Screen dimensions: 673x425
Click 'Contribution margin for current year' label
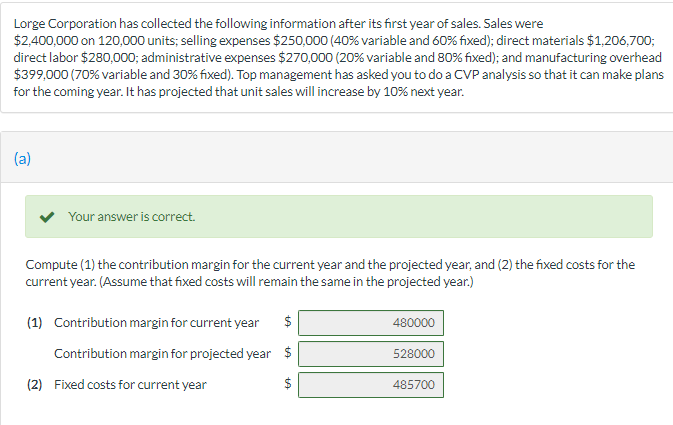[x=157, y=322]
